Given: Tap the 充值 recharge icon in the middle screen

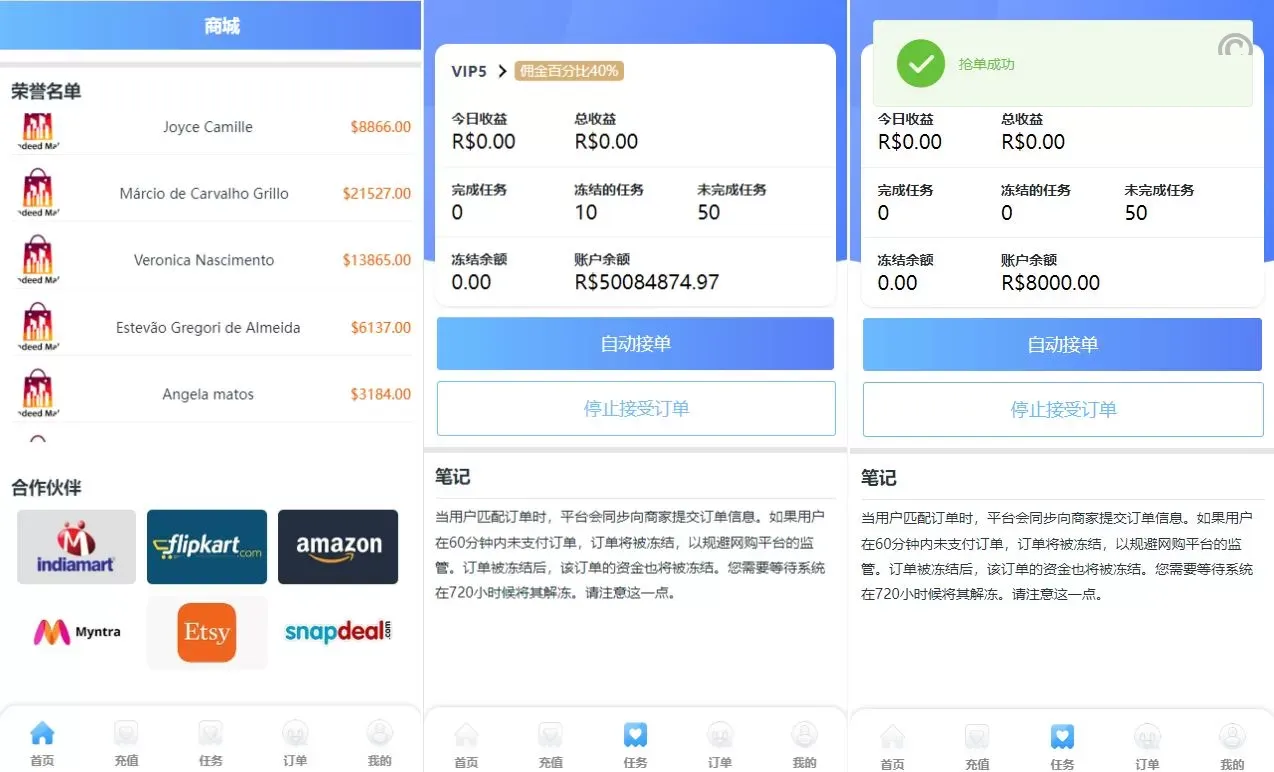Looking at the screenshot, I should [x=550, y=736].
